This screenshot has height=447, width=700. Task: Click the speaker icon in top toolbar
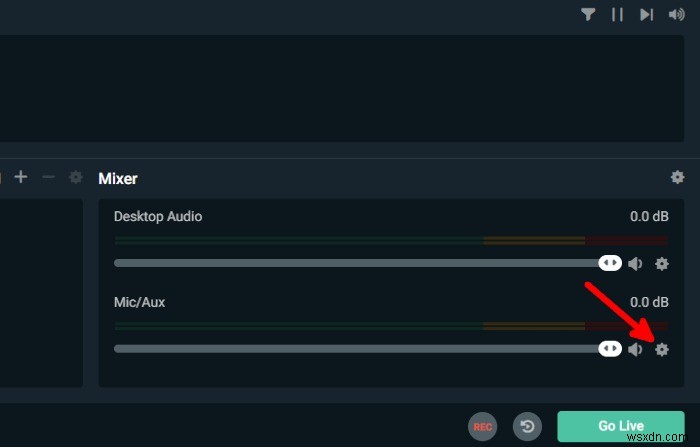click(677, 14)
